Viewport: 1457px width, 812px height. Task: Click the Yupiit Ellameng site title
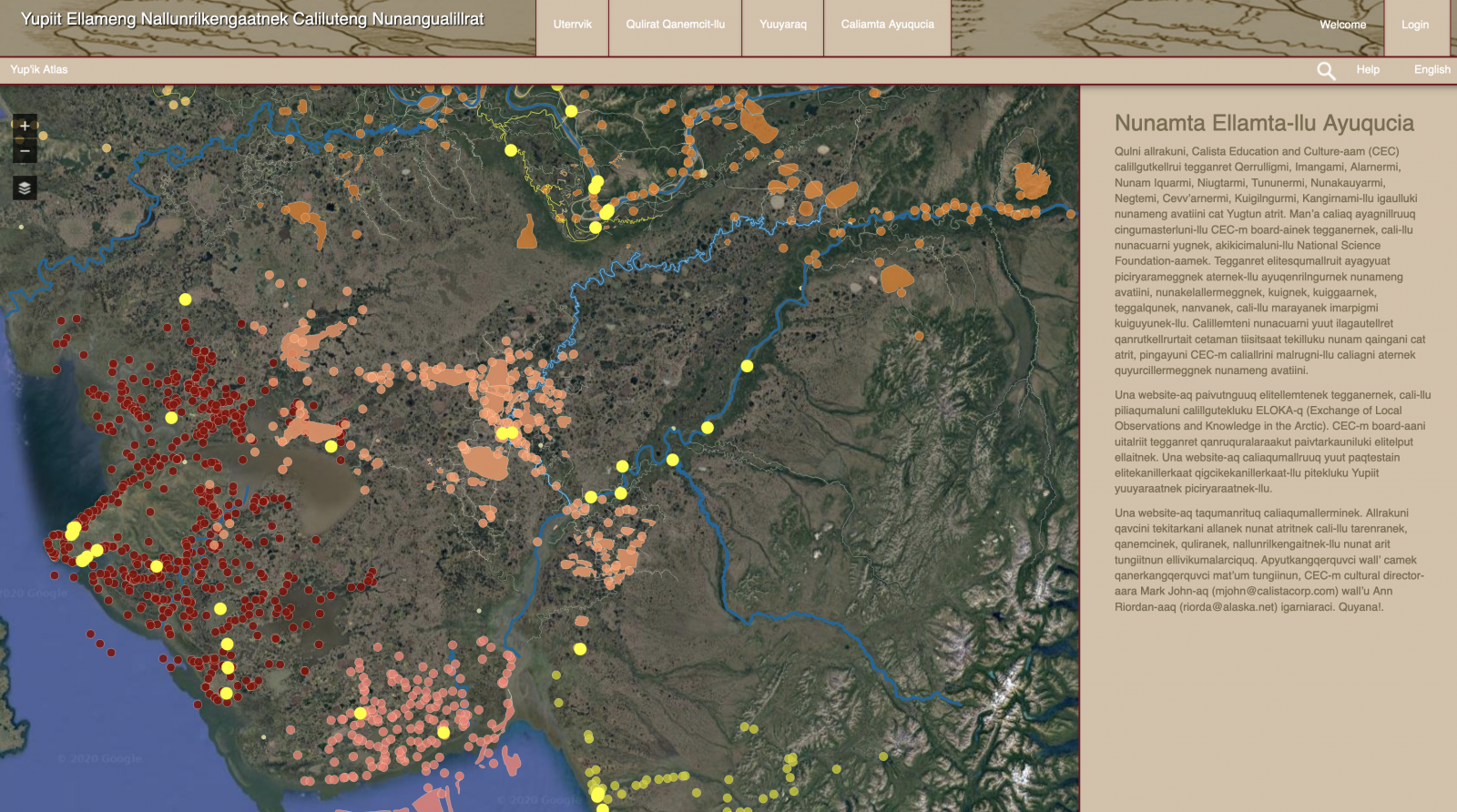point(252,20)
